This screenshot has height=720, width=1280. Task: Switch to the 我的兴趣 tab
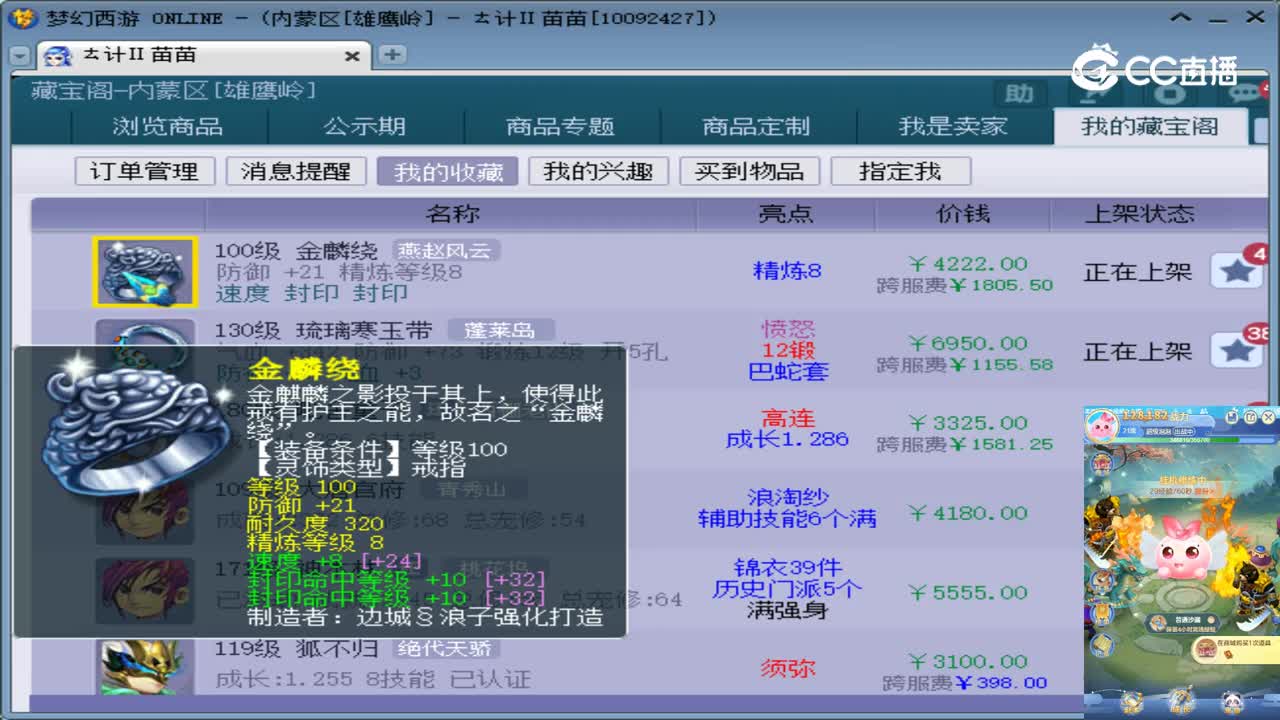click(x=598, y=171)
